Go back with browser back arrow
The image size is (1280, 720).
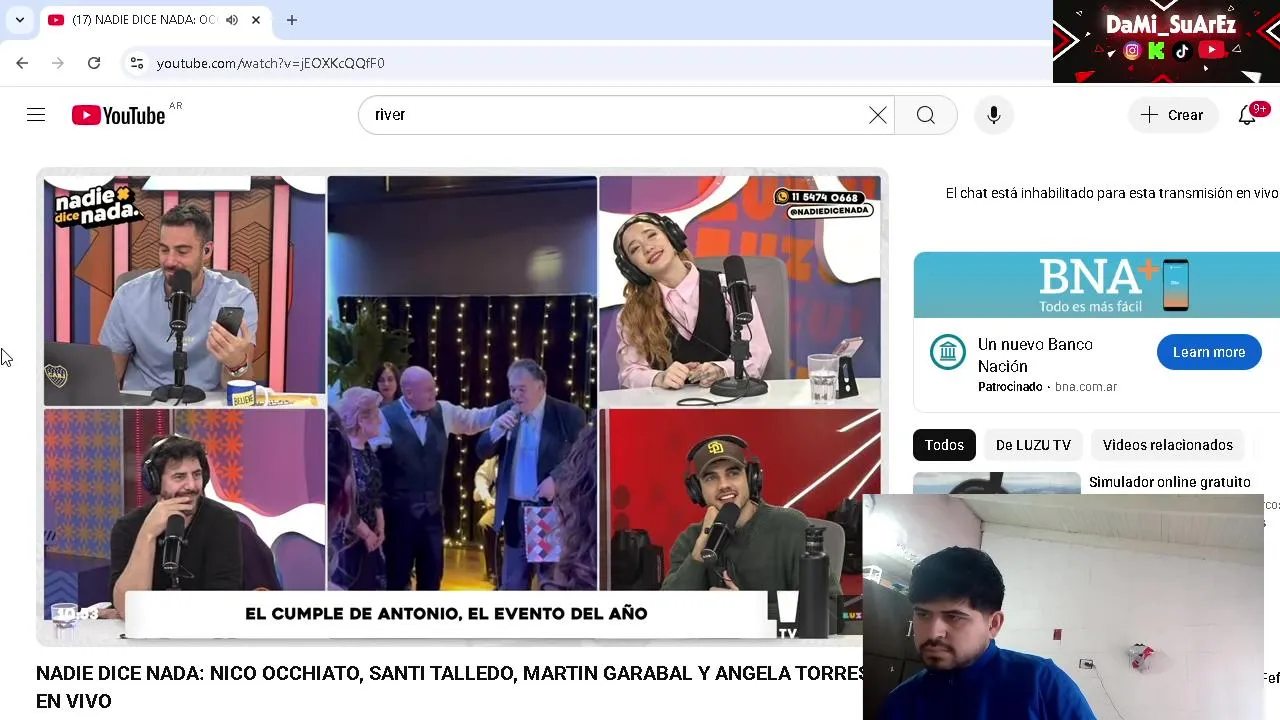pyautogui.click(x=22, y=63)
